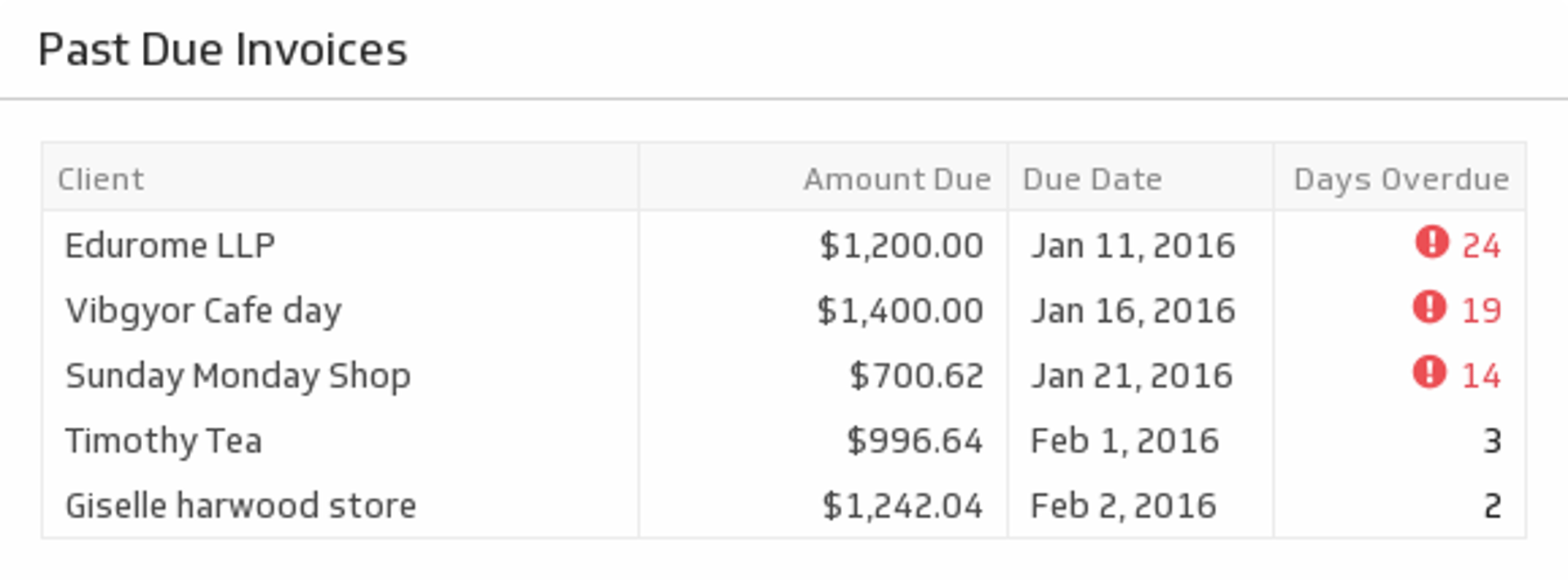This screenshot has width=1568, height=580.
Task: Sort by the Amount Due column header
Action: coord(897,179)
